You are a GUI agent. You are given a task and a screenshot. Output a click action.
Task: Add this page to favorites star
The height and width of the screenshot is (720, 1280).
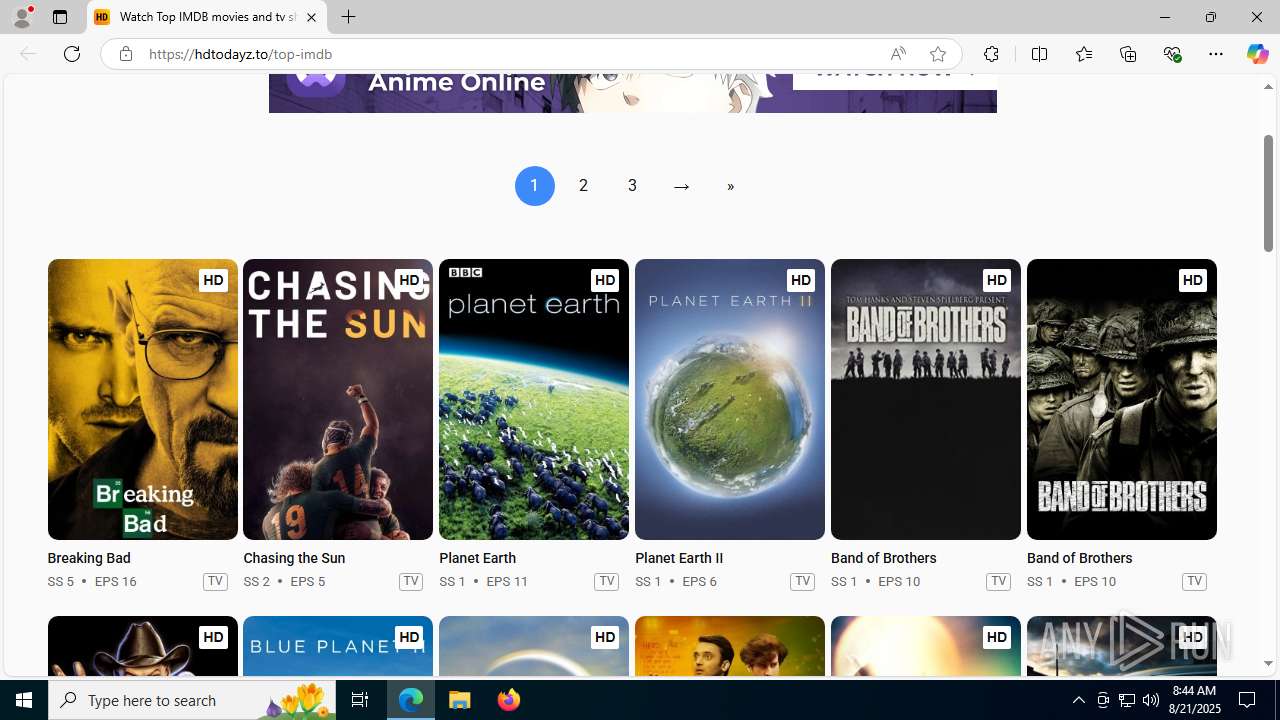(x=937, y=54)
